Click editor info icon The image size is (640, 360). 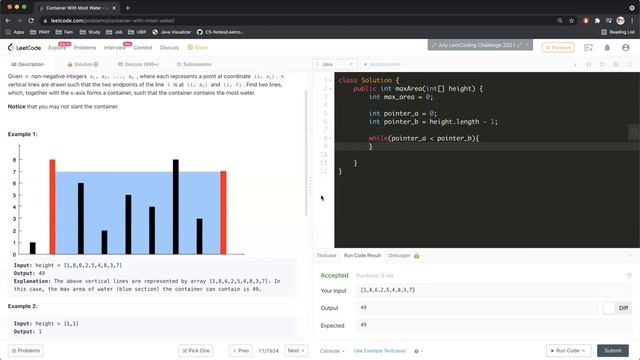coord(575,64)
